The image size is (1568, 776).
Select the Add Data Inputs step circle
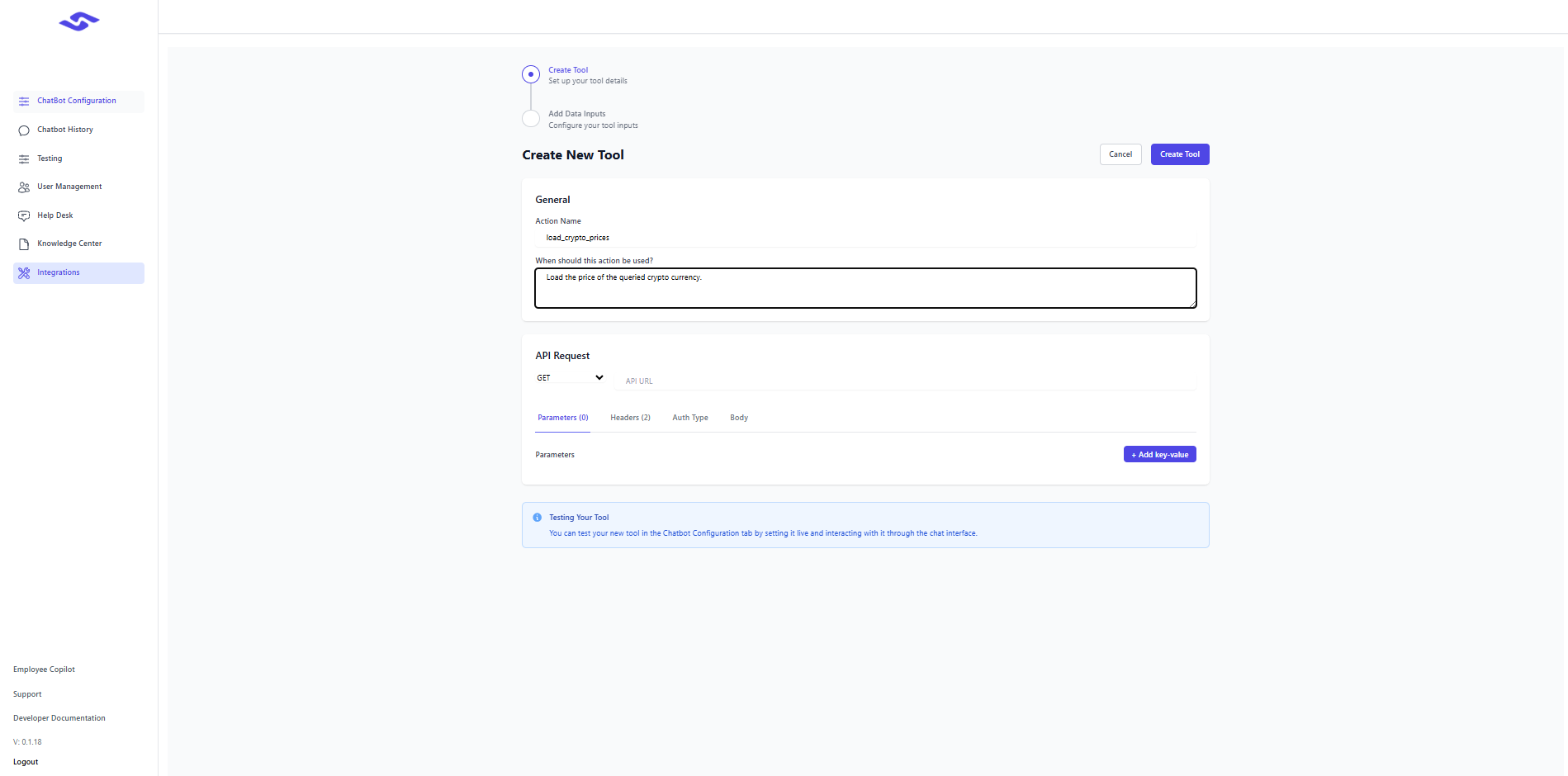click(531, 118)
